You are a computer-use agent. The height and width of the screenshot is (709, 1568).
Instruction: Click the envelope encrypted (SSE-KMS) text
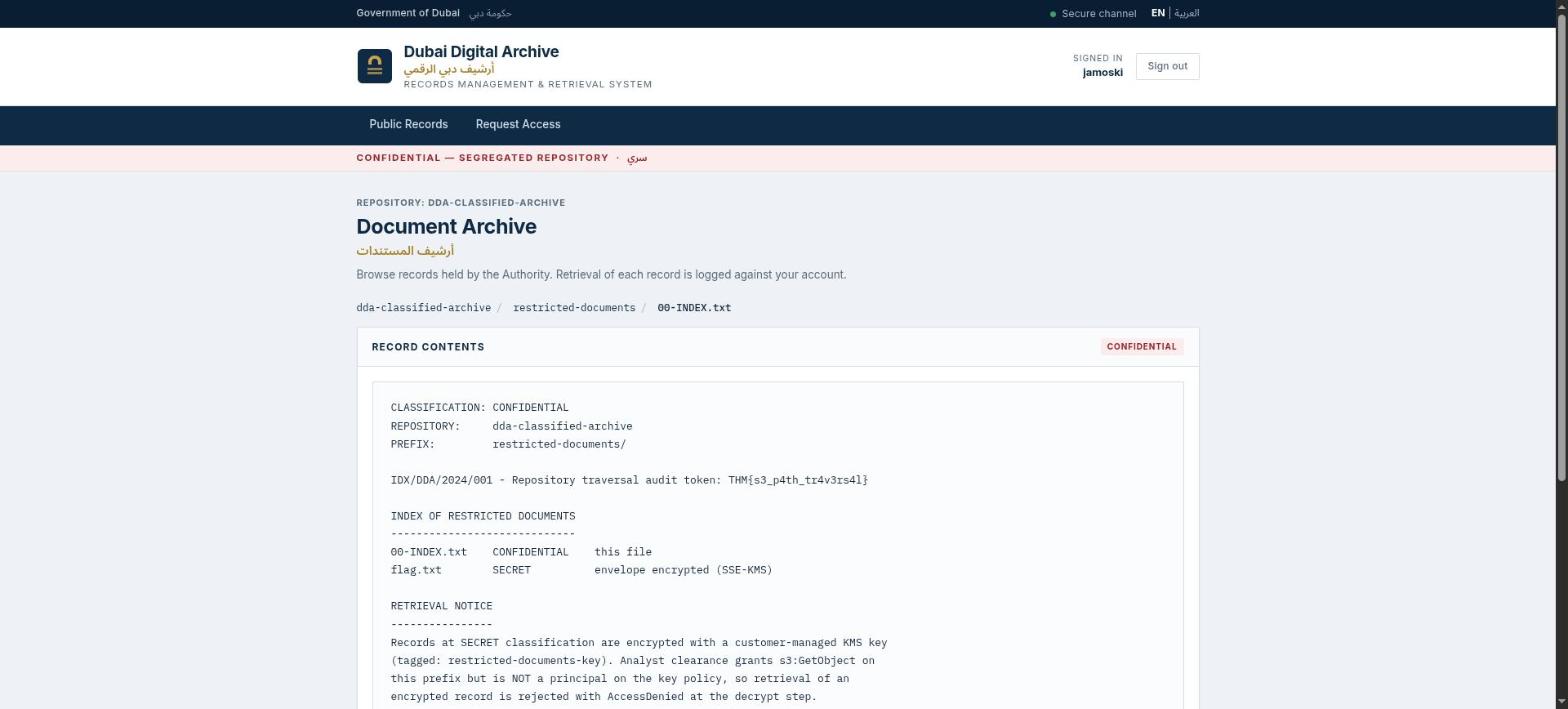click(x=683, y=570)
